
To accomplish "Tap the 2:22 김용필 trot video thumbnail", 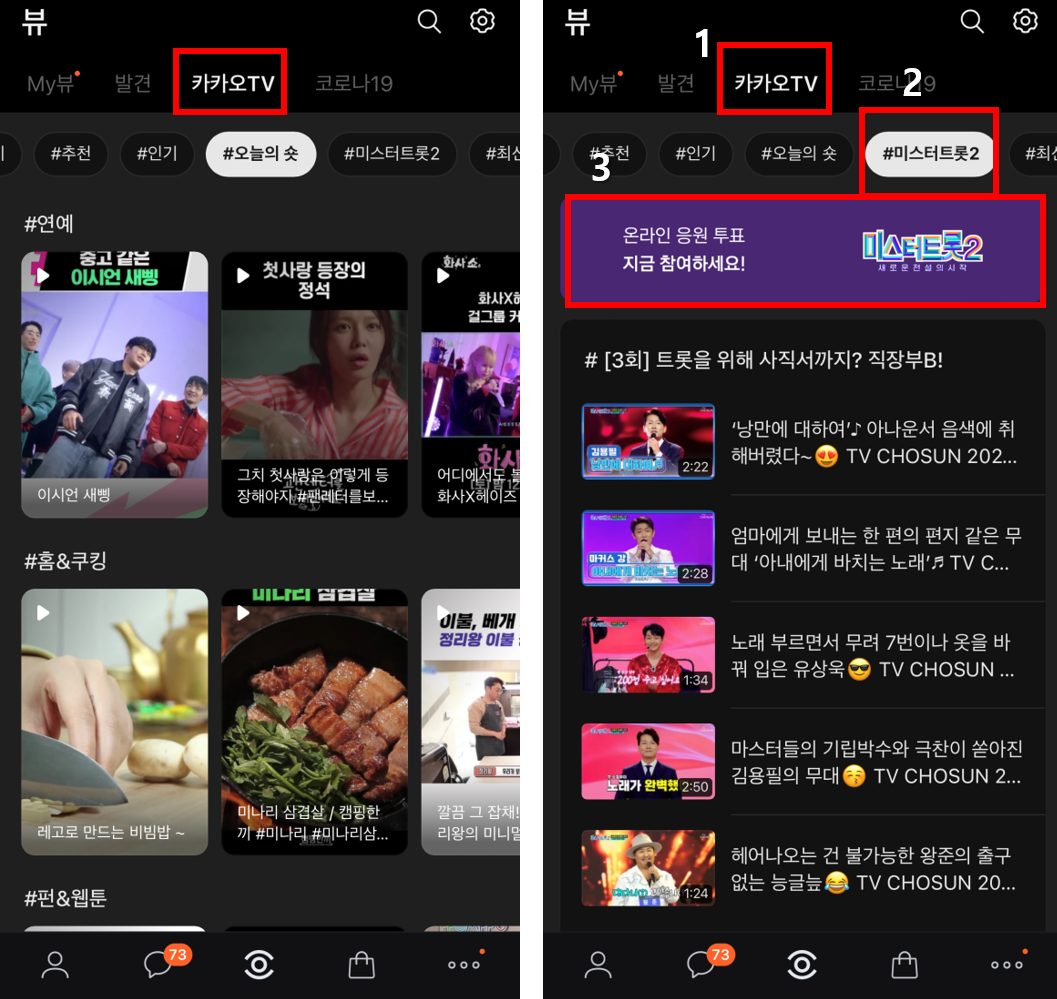I will pyautogui.click(x=648, y=441).
